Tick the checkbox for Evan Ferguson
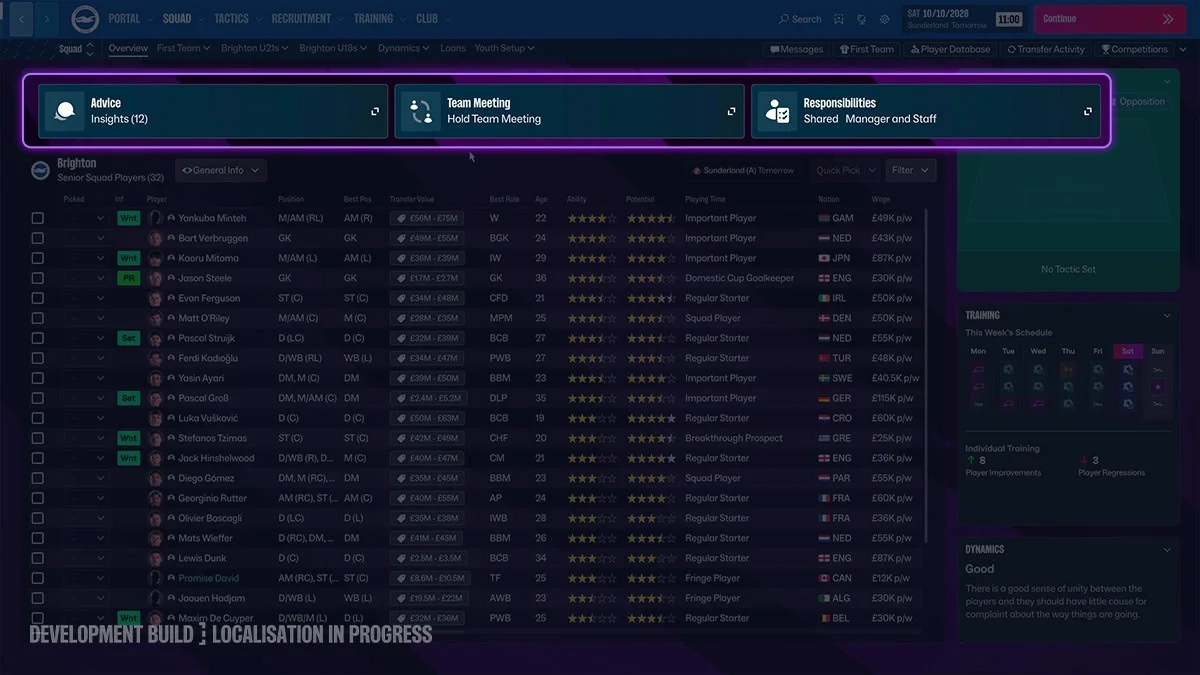The image size is (1200, 675). (38, 298)
